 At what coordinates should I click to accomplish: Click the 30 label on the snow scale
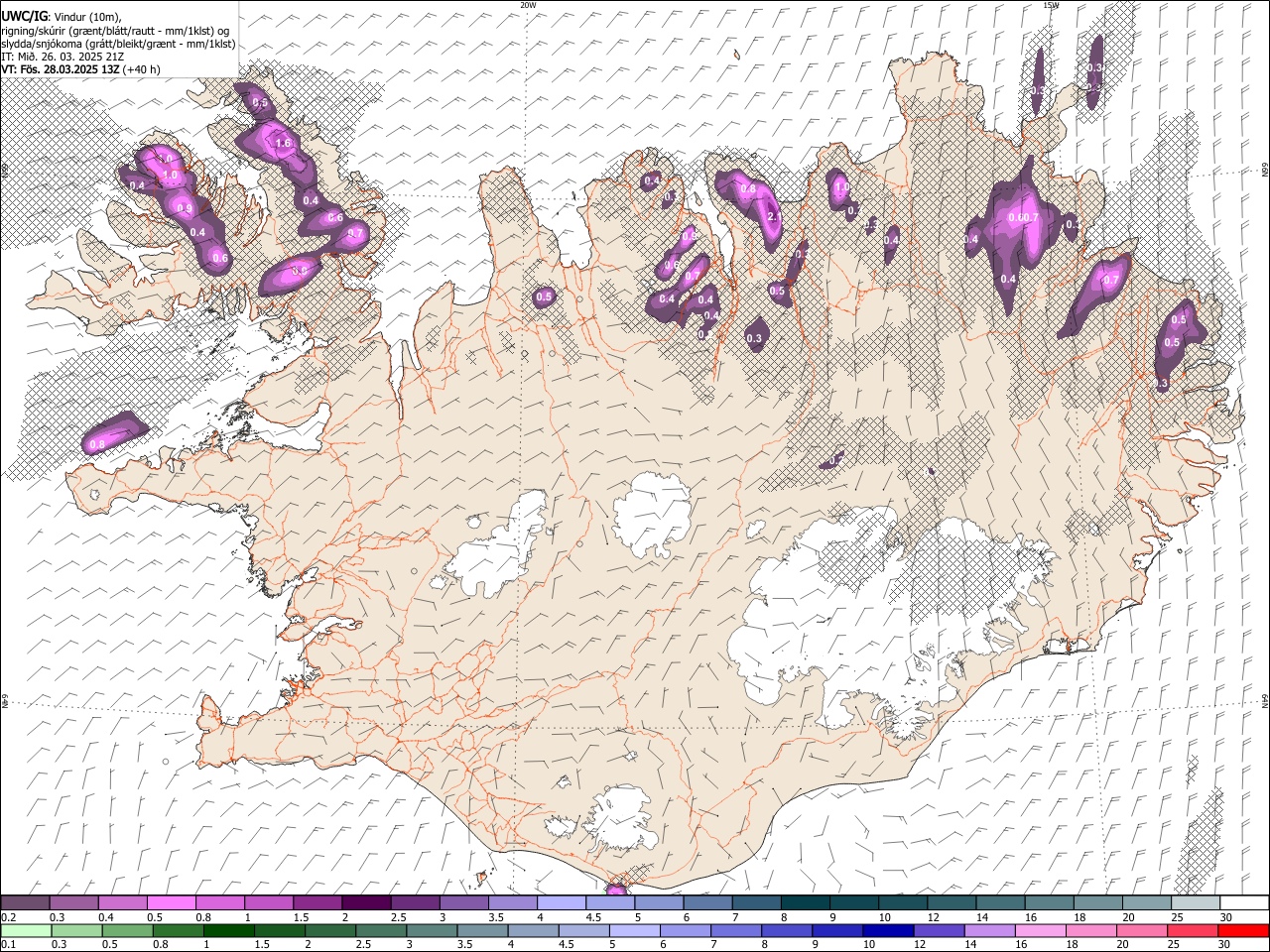coord(1226,917)
